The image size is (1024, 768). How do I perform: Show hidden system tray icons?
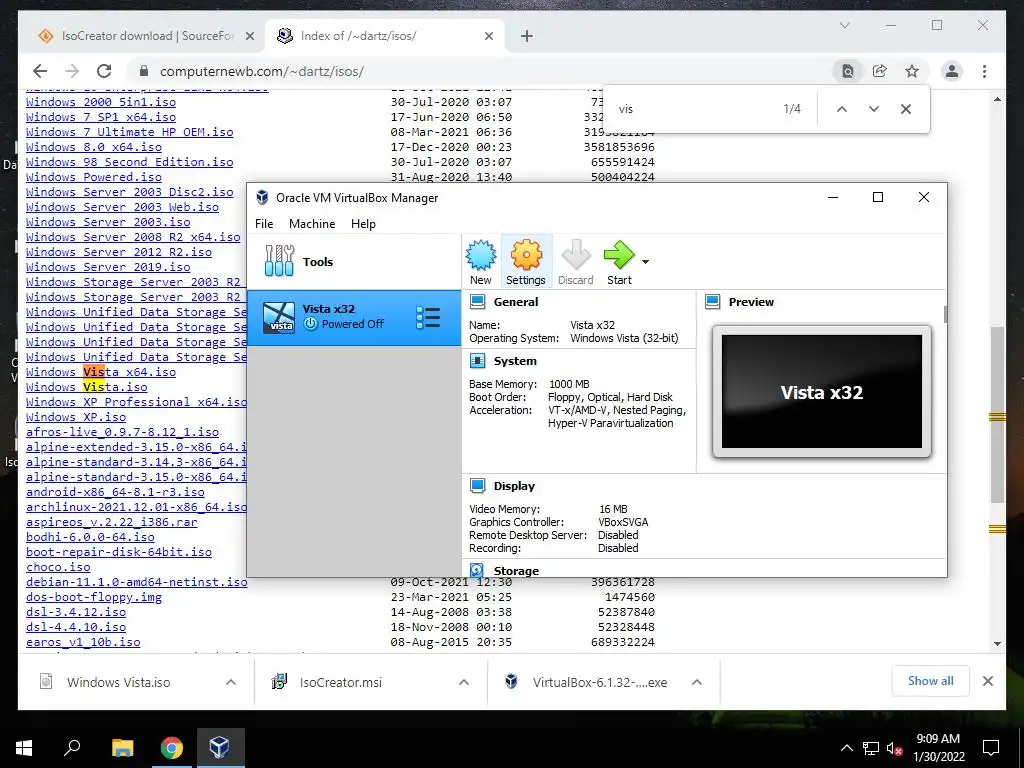pyautogui.click(x=846, y=748)
